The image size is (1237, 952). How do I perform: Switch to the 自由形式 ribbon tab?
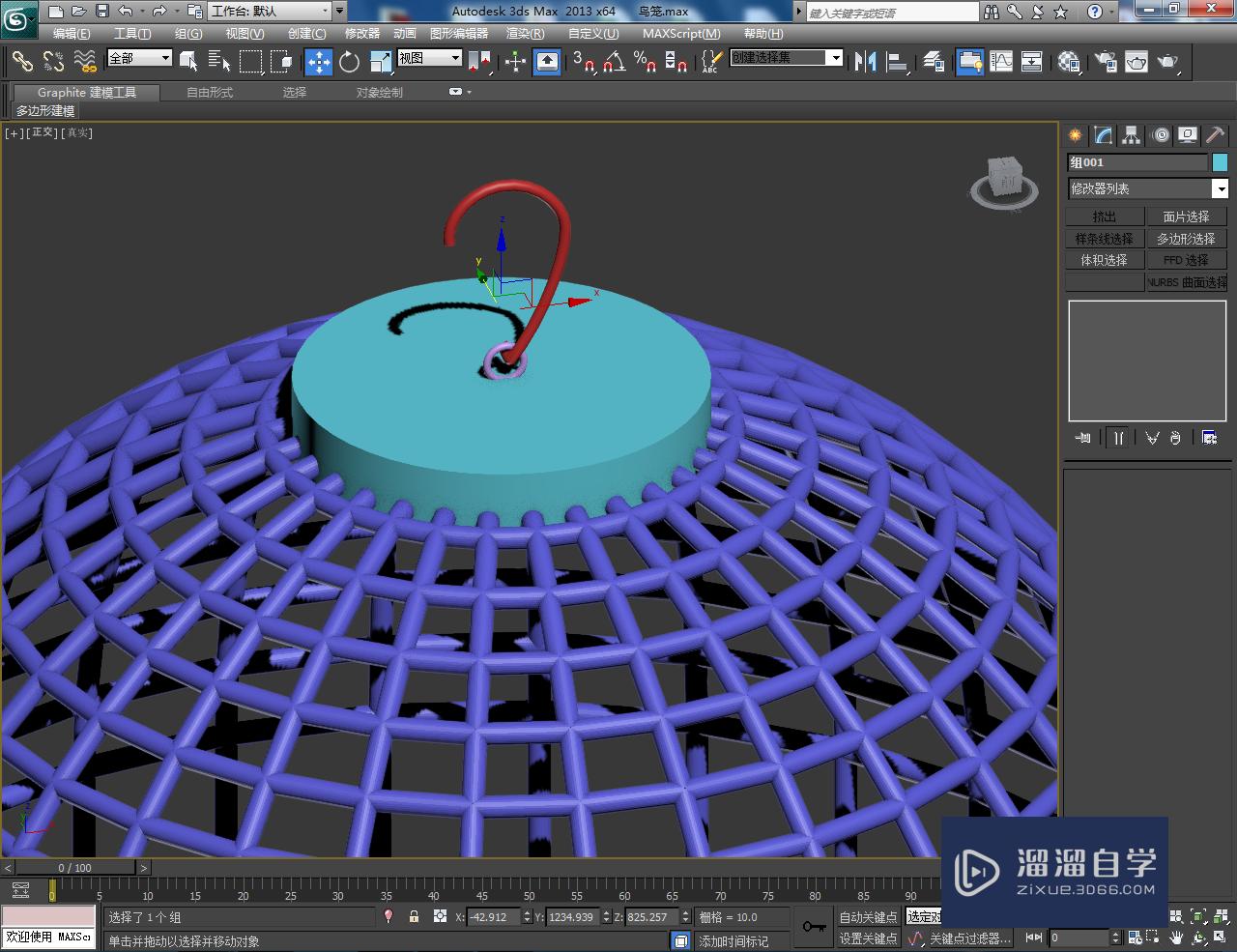click(x=210, y=92)
